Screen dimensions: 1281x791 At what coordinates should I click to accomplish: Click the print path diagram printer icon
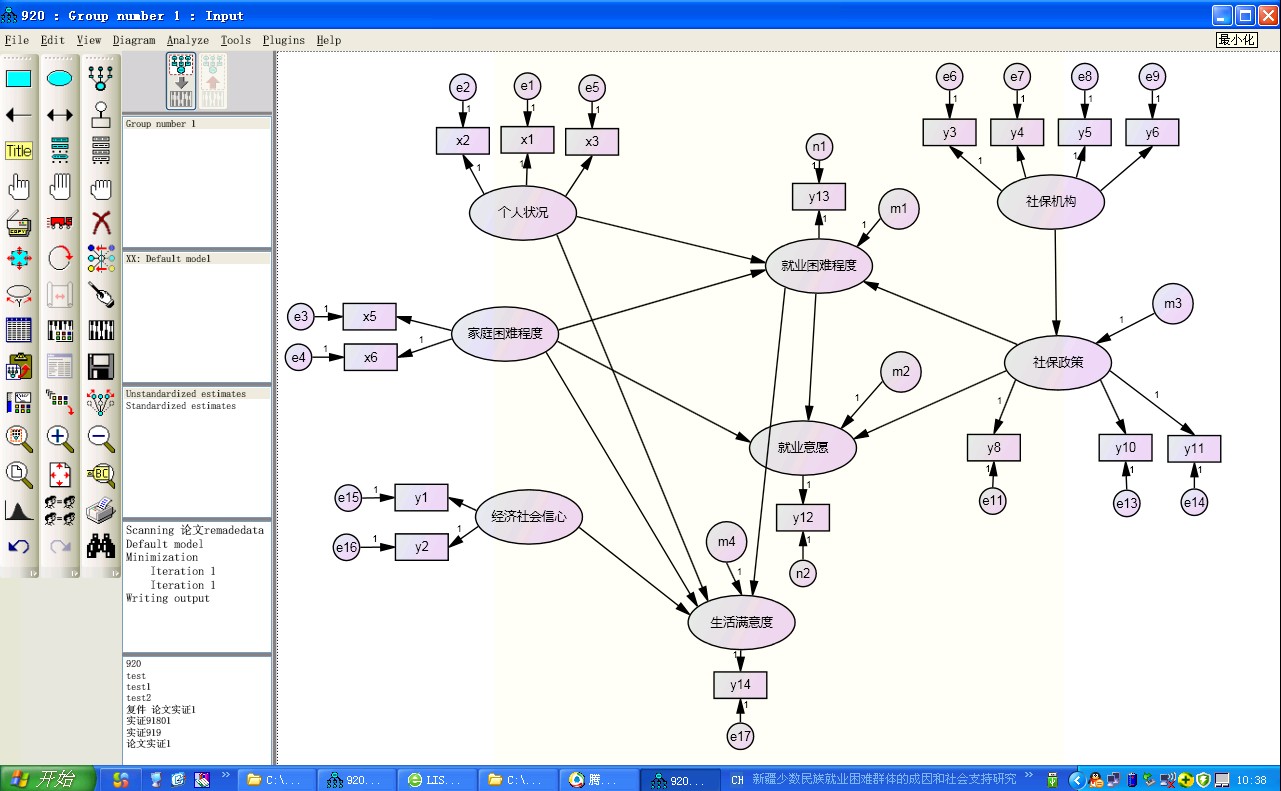[100, 510]
